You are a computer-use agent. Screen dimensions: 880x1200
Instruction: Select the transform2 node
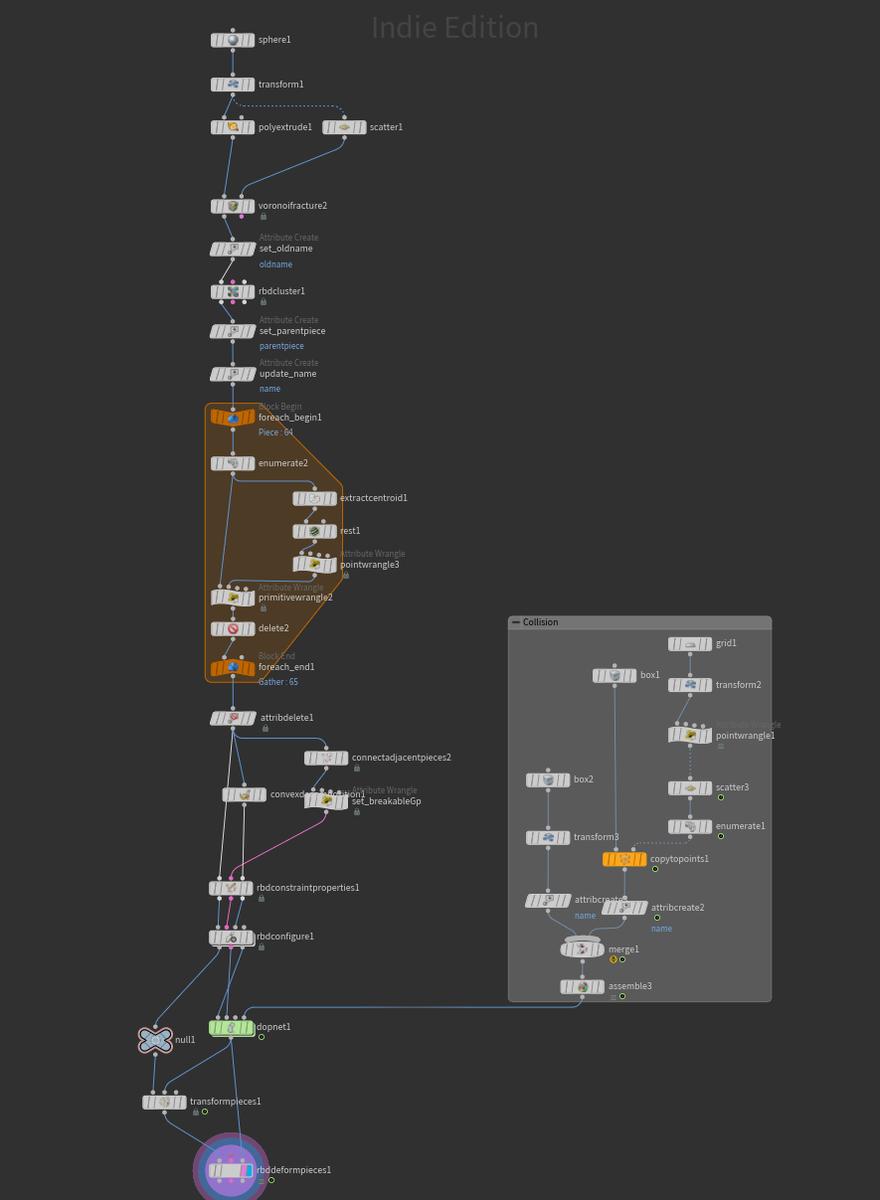pyautogui.click(x=690, y=686)
